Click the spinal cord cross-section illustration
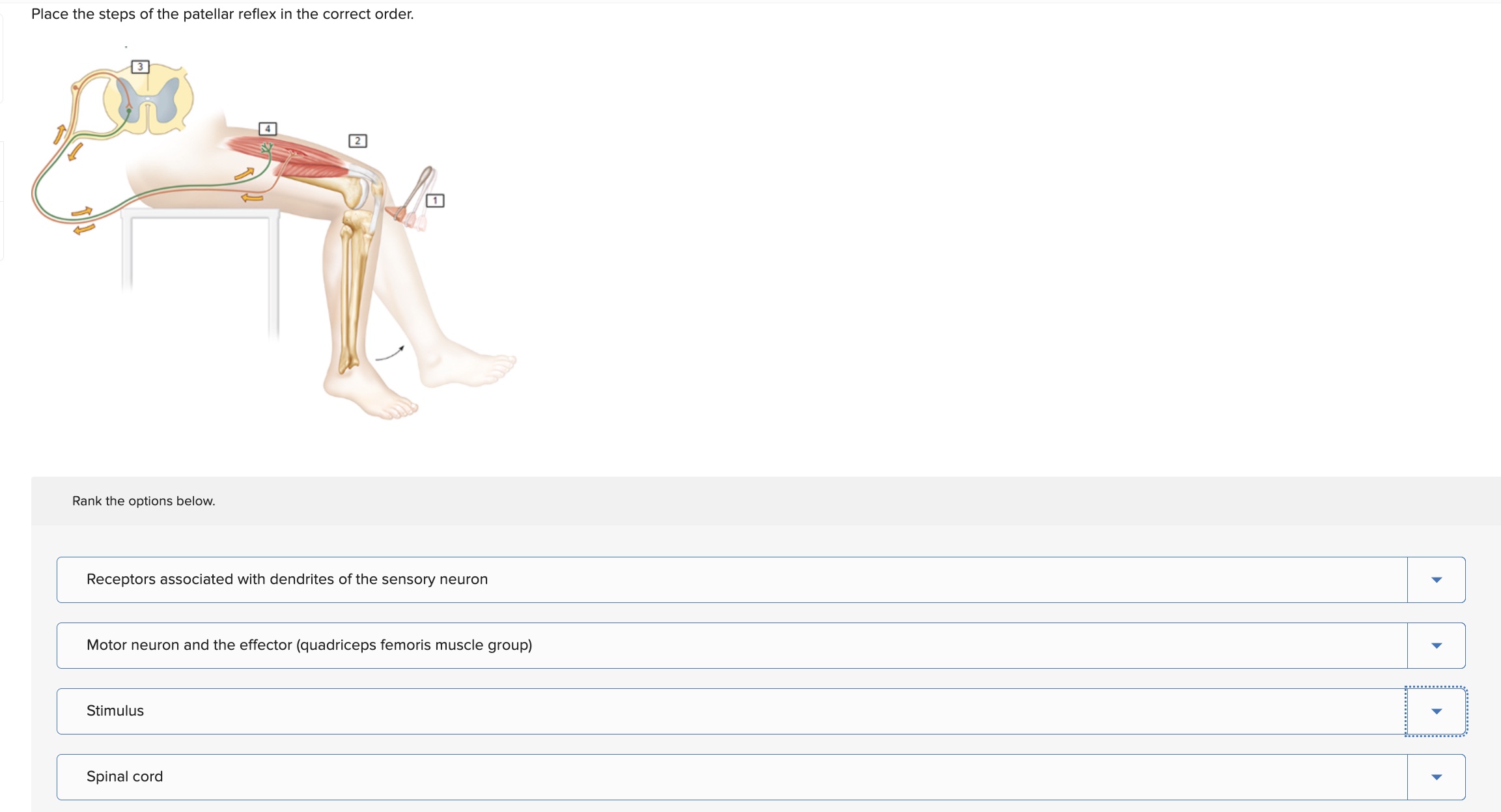1501x812 pixels. click(148, 100)
